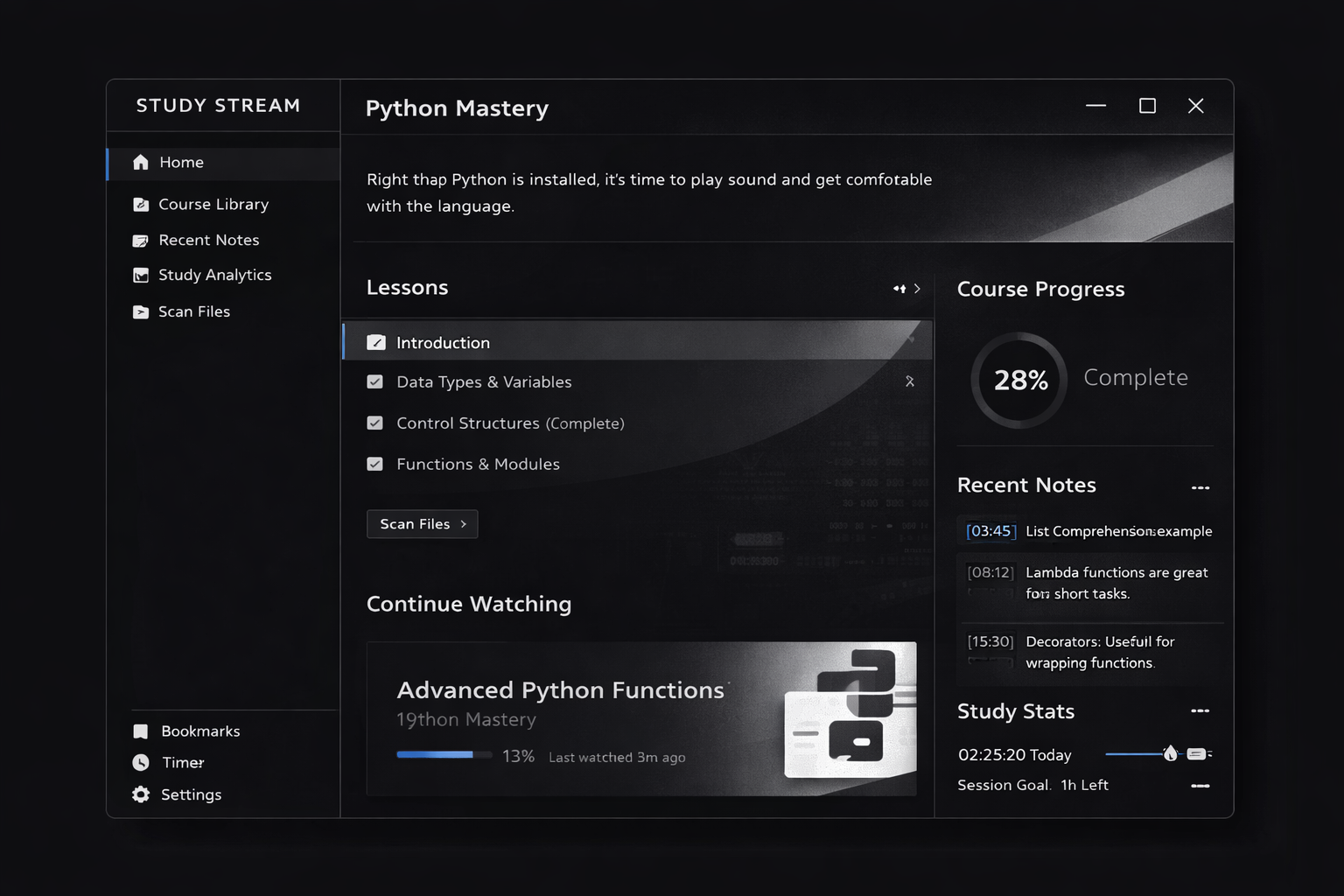Go to Home in the sidebar

click(223, 163)
